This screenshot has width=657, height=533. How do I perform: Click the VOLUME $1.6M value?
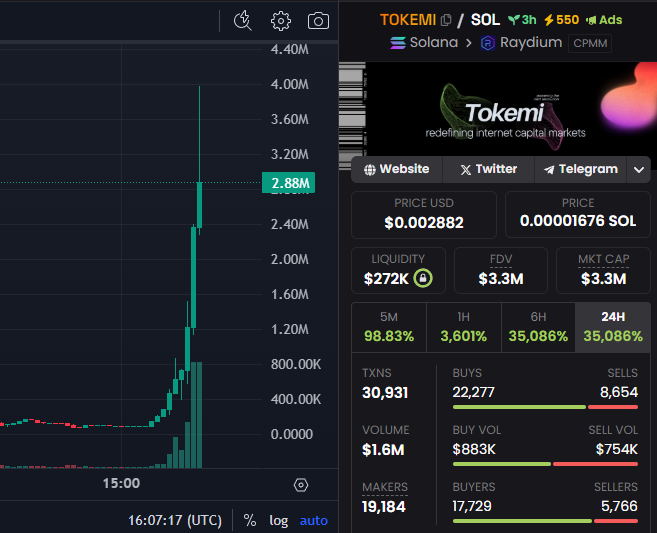[383, 450]
